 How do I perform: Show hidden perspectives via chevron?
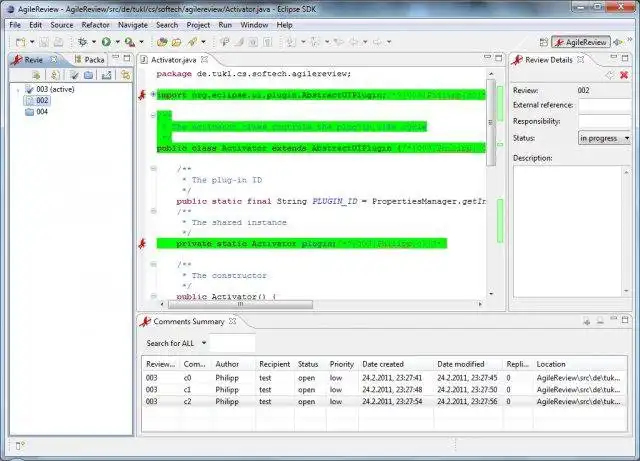[629, 40]
